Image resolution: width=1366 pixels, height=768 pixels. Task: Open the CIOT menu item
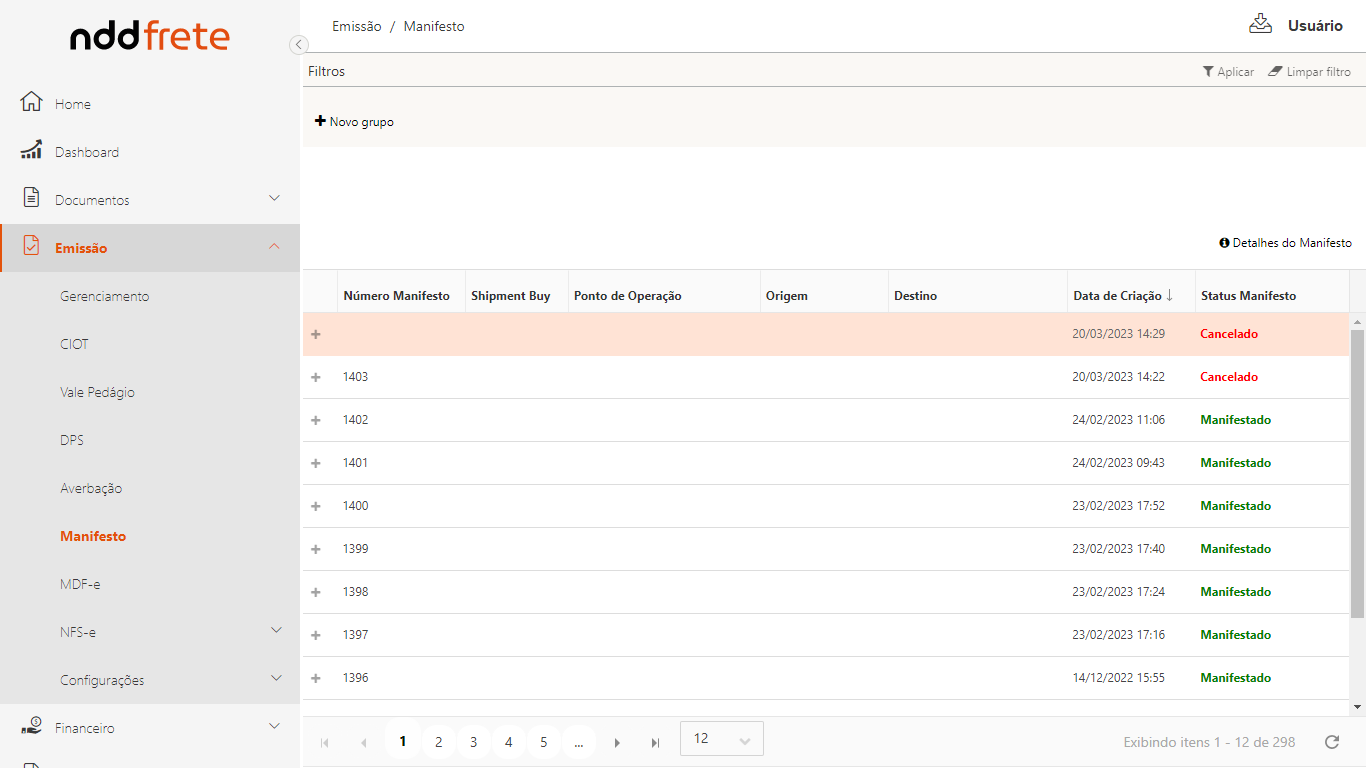coord(74,344)
